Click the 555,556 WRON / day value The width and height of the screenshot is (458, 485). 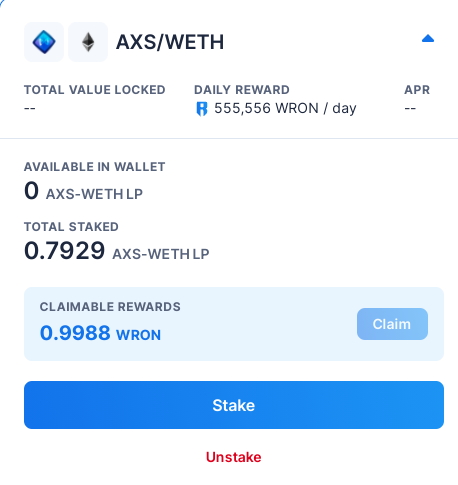click(x=285, y=108)
